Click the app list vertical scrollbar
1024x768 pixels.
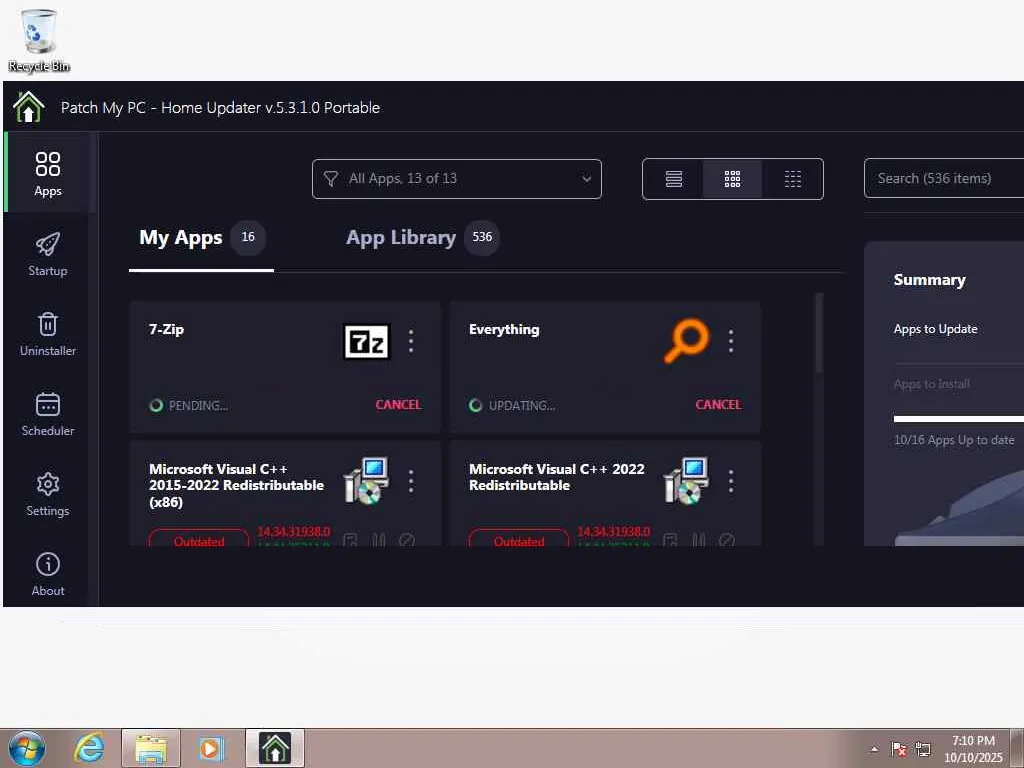819,334
